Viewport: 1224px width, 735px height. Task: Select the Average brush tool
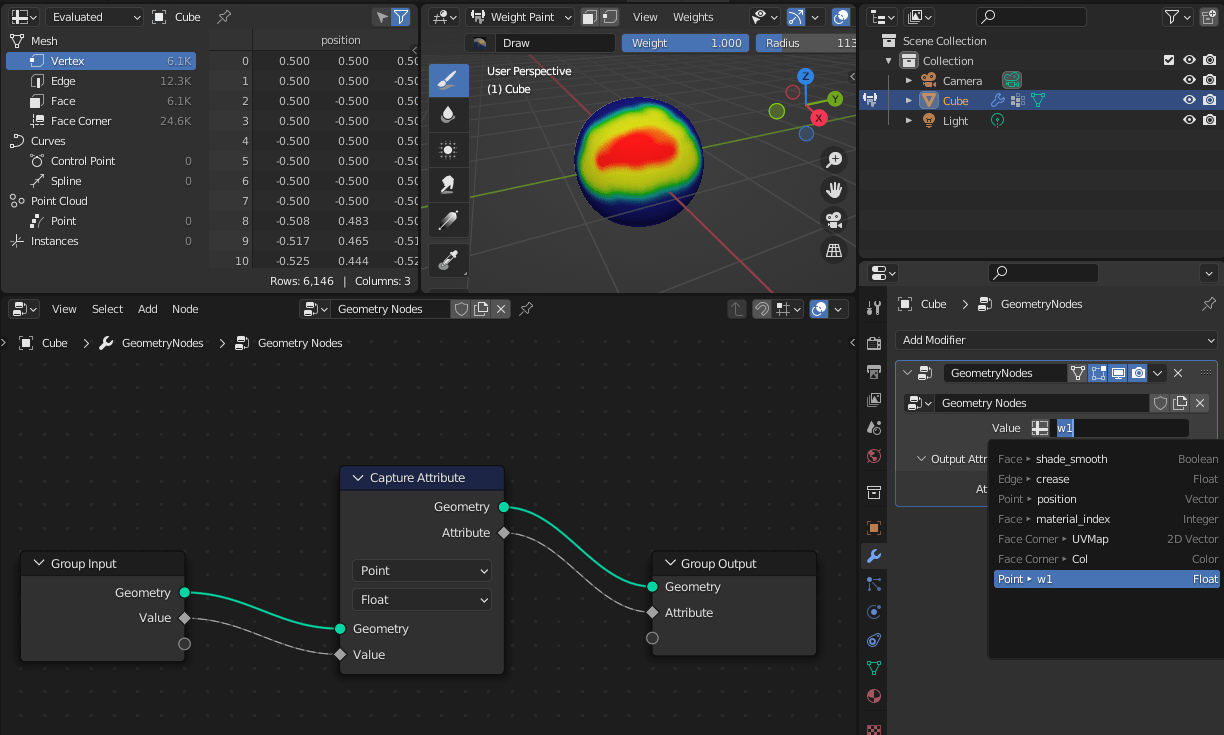(x=449, y=149)
